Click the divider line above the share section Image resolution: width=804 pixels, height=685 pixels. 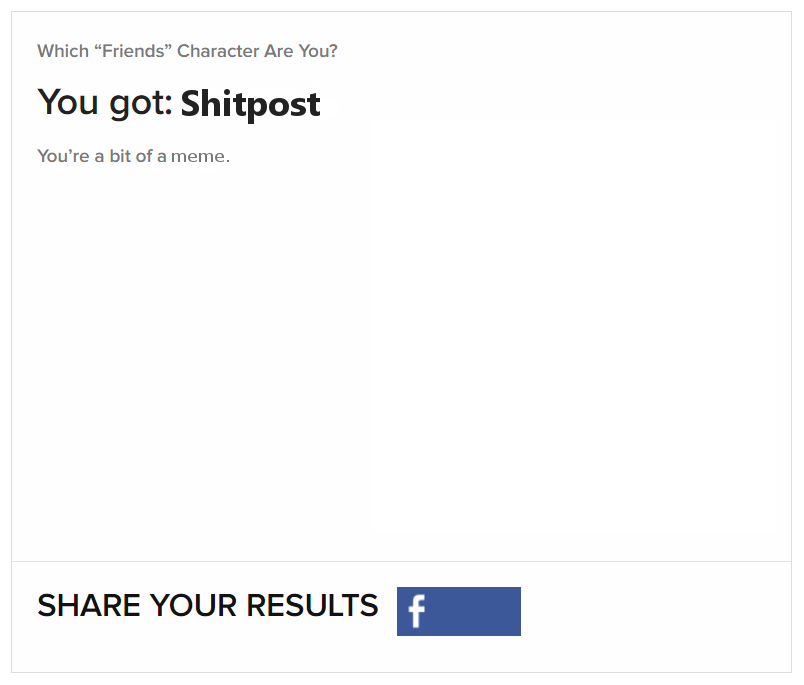pyautogui.click(x=401, y=561)
